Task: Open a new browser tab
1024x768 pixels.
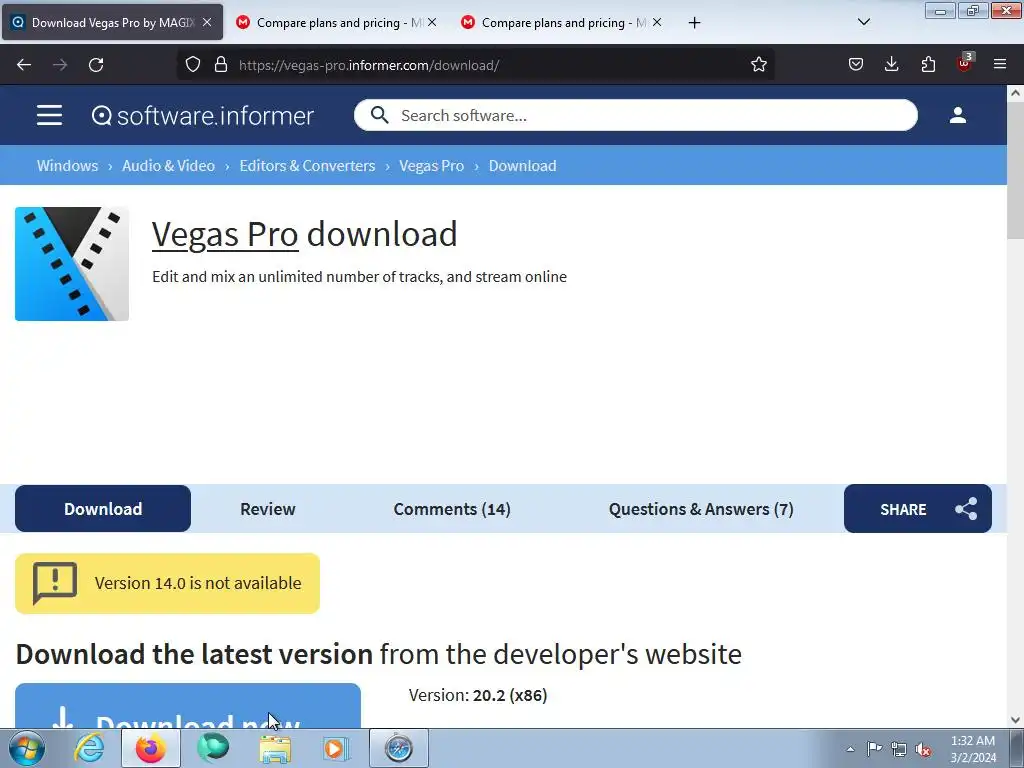Action: pyautogui.click(x=694, y=23)
